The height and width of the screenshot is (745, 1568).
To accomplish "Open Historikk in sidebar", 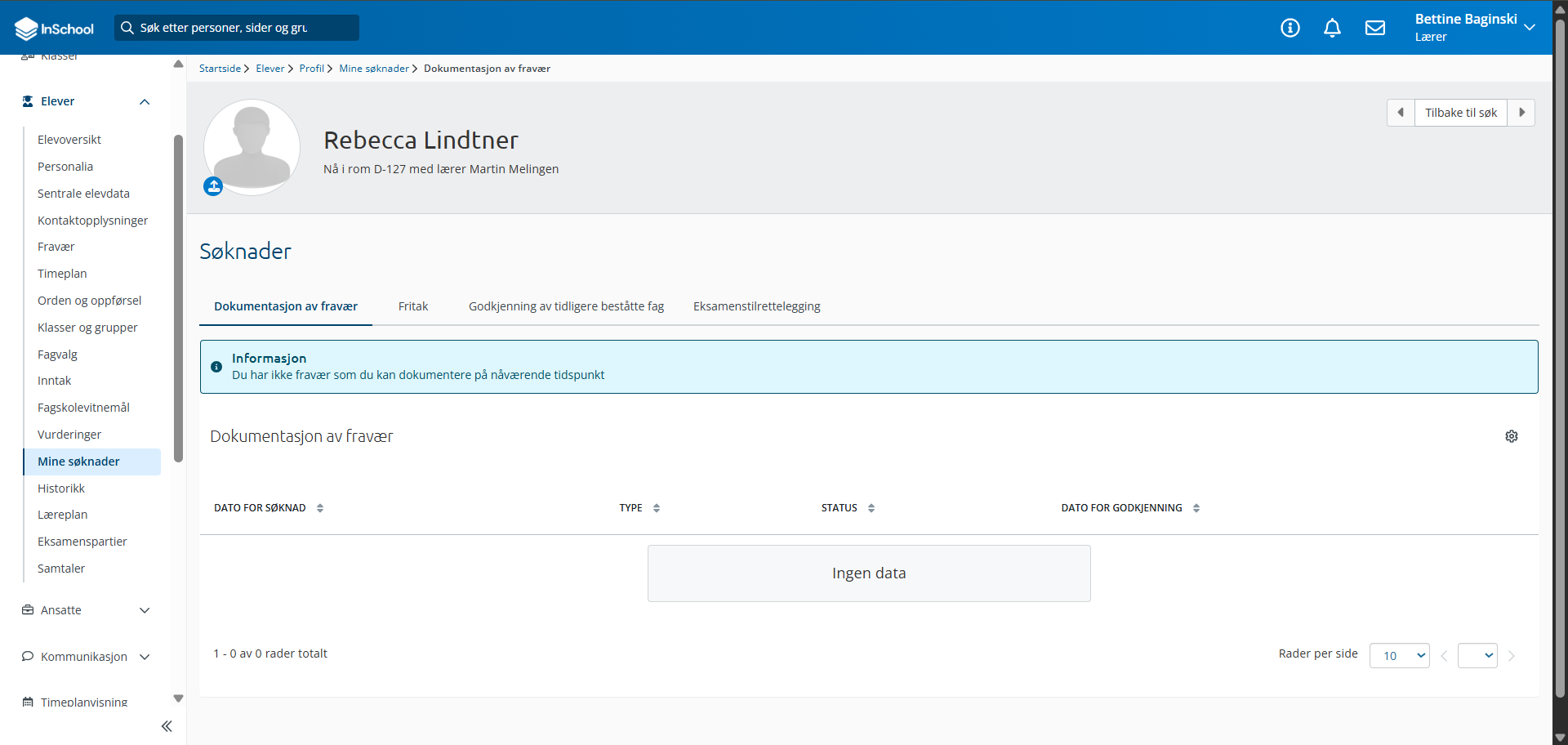I will coord(61,488).
